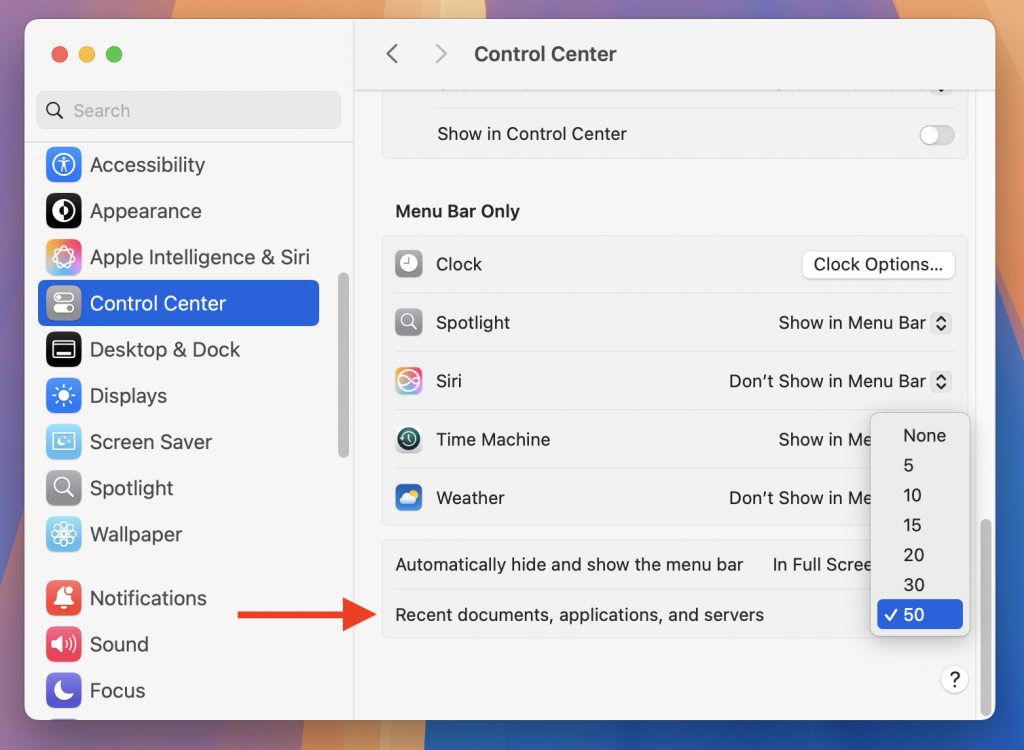Click the back navigation arrow
This screenshot has width=1024, height=750.
click(392, 54)
